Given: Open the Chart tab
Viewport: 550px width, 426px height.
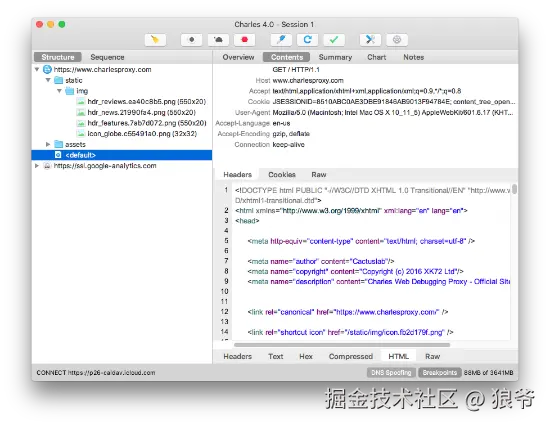Looking at the screenshot, I should pos(377,57).
